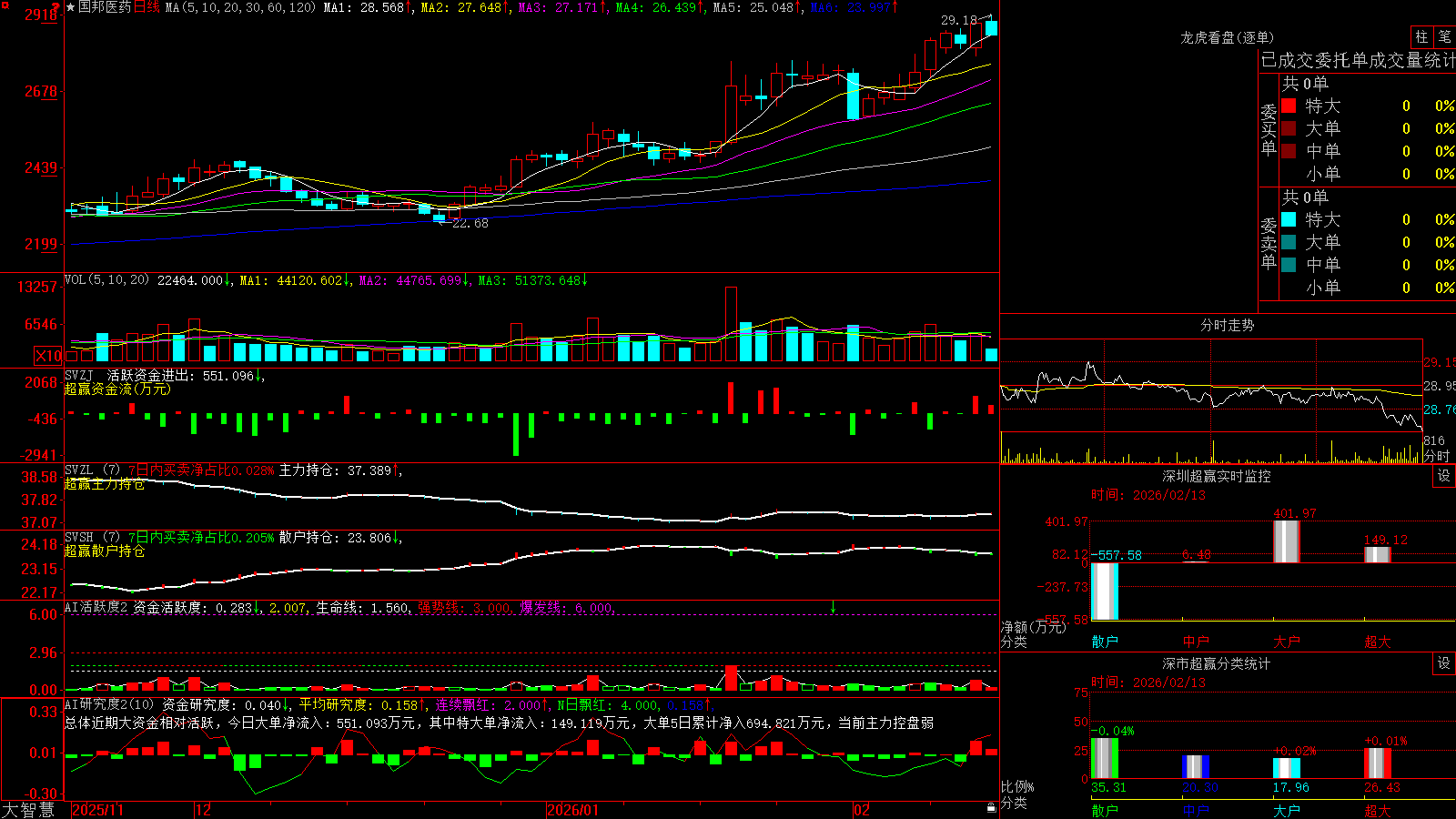Screen dimensions: 1456x819
Task: Click the 大智慧 logo text at bottom-left
Action: (28, 809)
